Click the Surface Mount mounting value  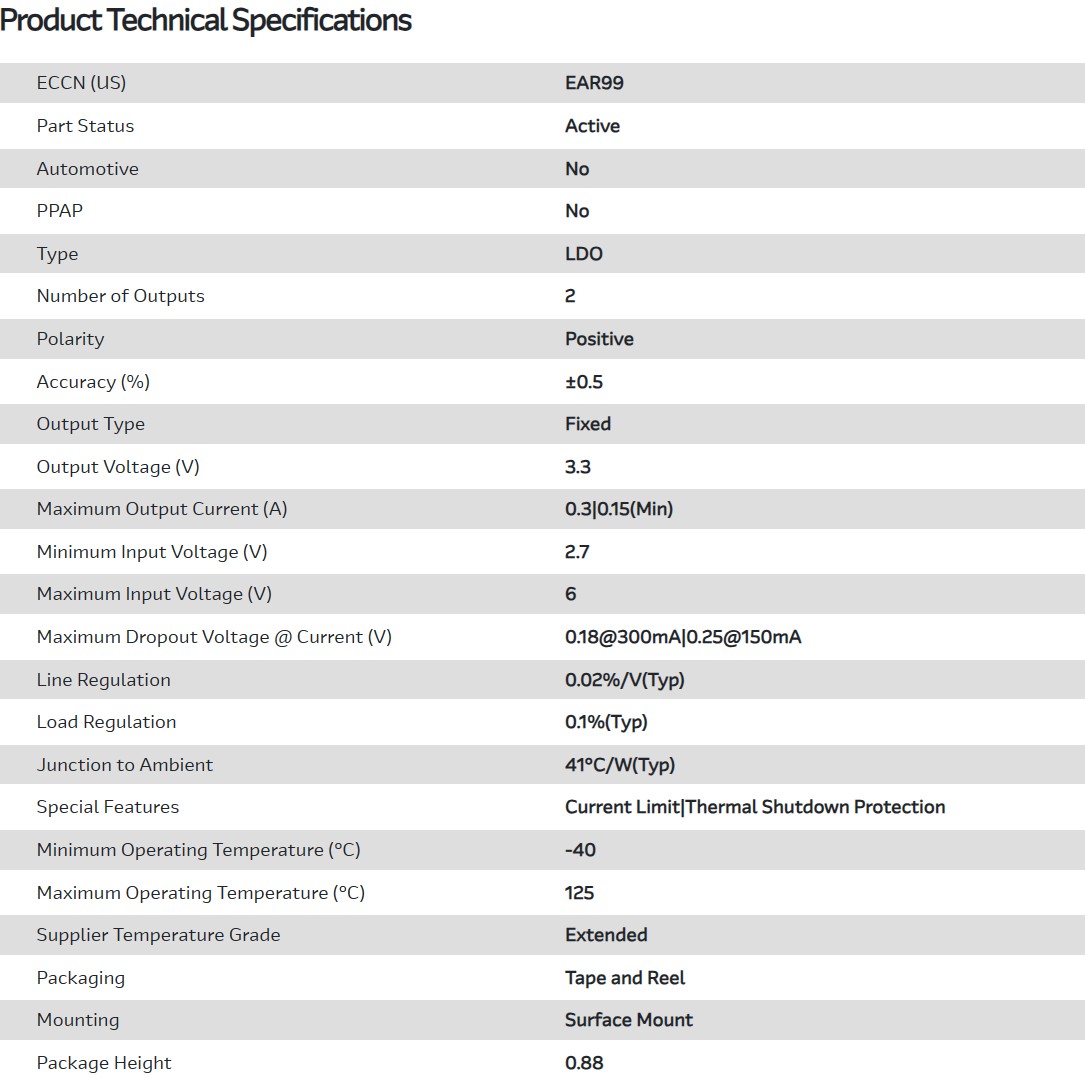tap(629, 1020)
